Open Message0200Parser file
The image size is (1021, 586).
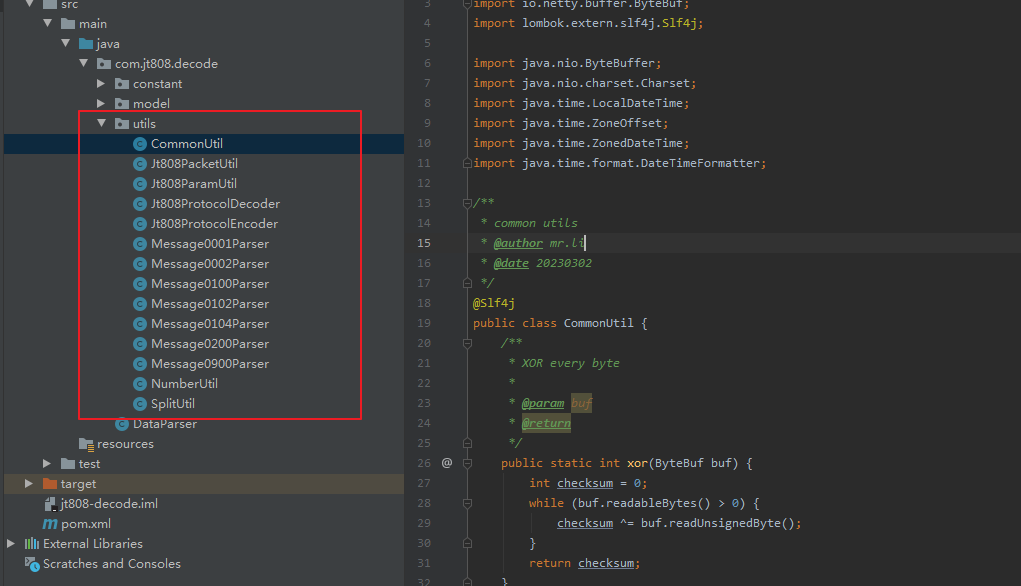[210, 344]
